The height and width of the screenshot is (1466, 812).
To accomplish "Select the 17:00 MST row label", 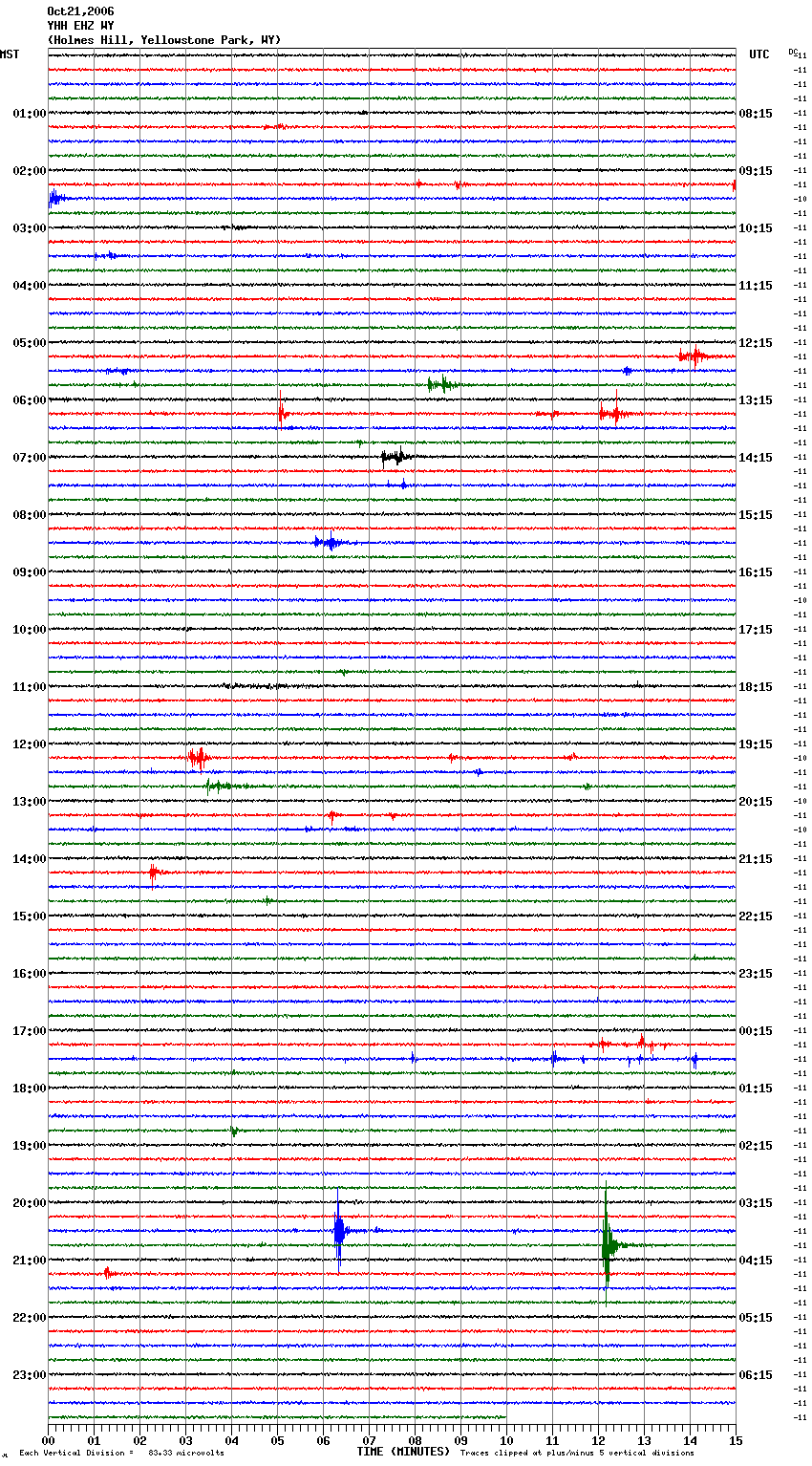I will coord(30,1031).
